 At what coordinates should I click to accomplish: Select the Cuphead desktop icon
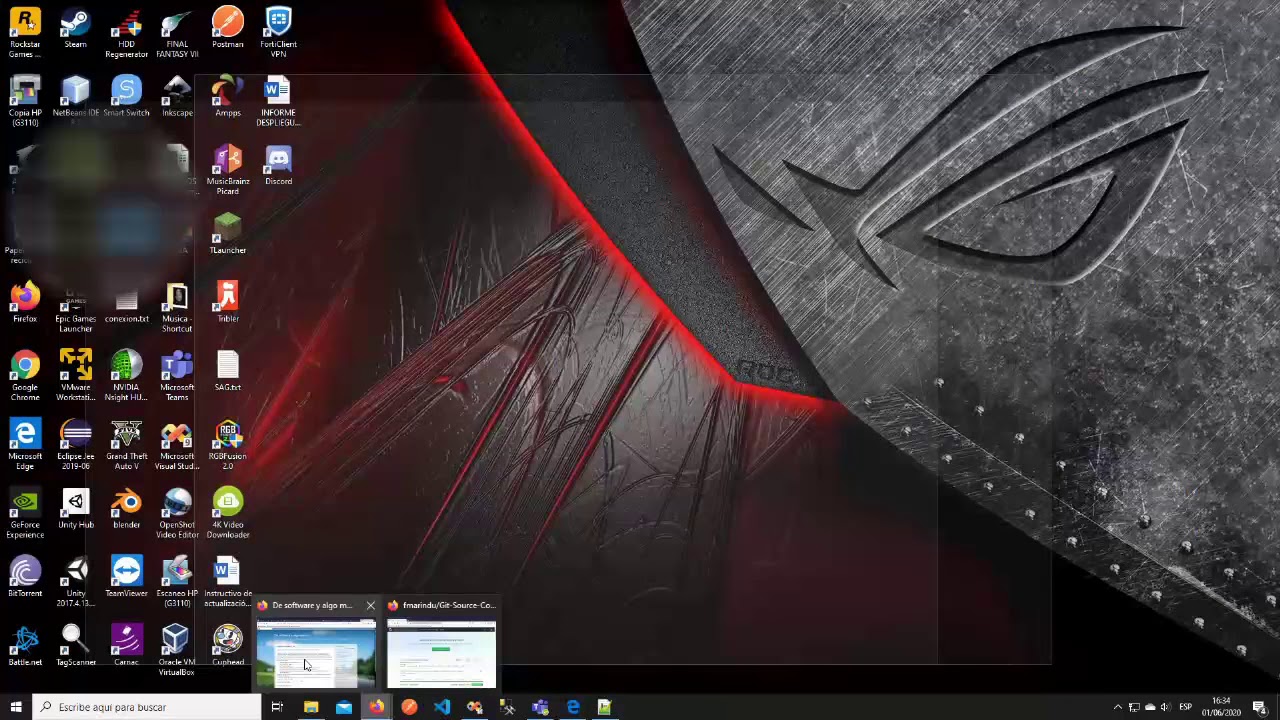[x=227, y=645]
